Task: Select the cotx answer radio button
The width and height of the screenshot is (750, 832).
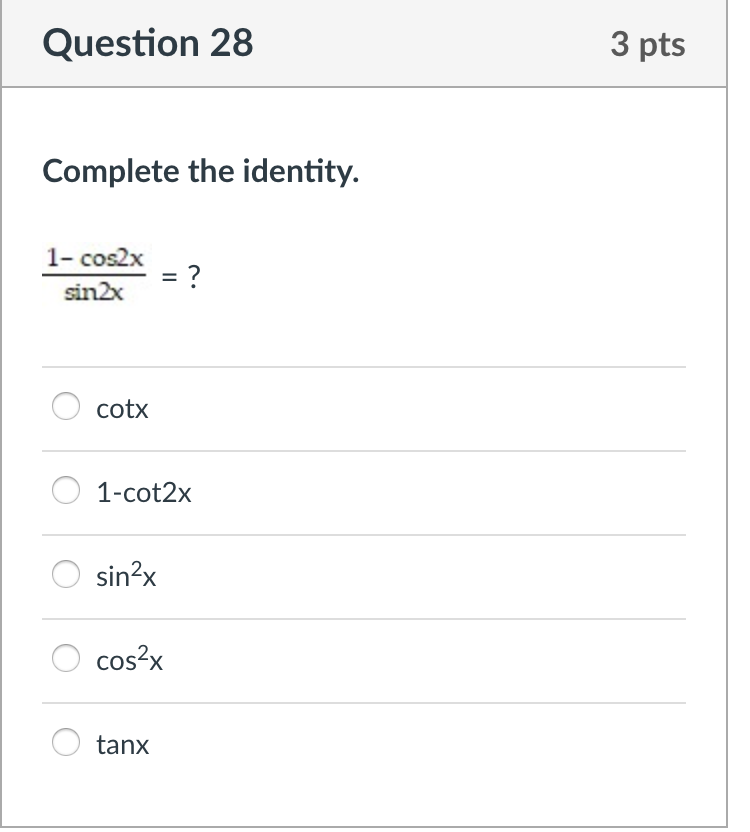Action: point(65,407)
